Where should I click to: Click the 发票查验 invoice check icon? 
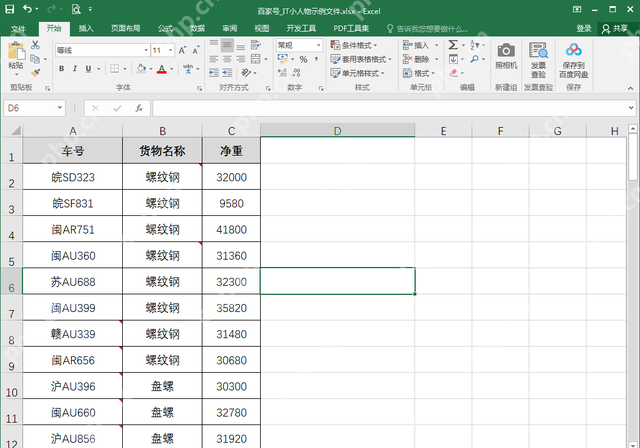[538, 56]
